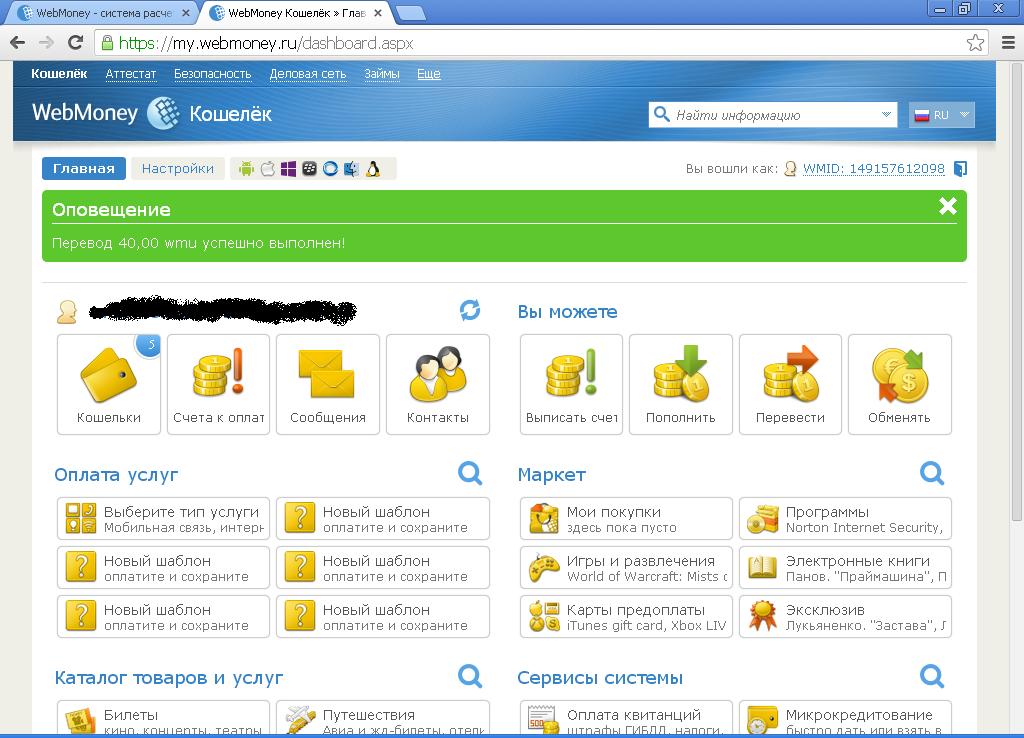Open the Chrome hamburger menu
The image size is (1024, 738).
click(x=1008, y=43)
